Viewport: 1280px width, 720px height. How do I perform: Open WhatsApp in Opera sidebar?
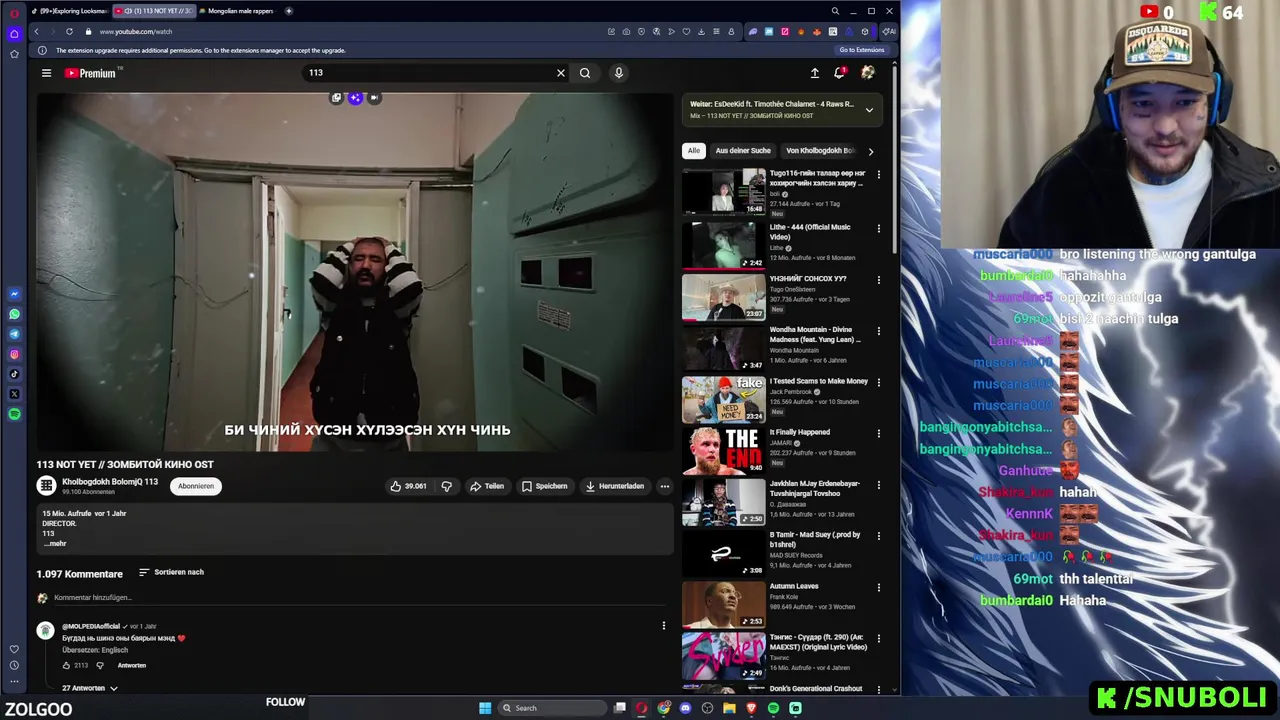coord(14,314)
